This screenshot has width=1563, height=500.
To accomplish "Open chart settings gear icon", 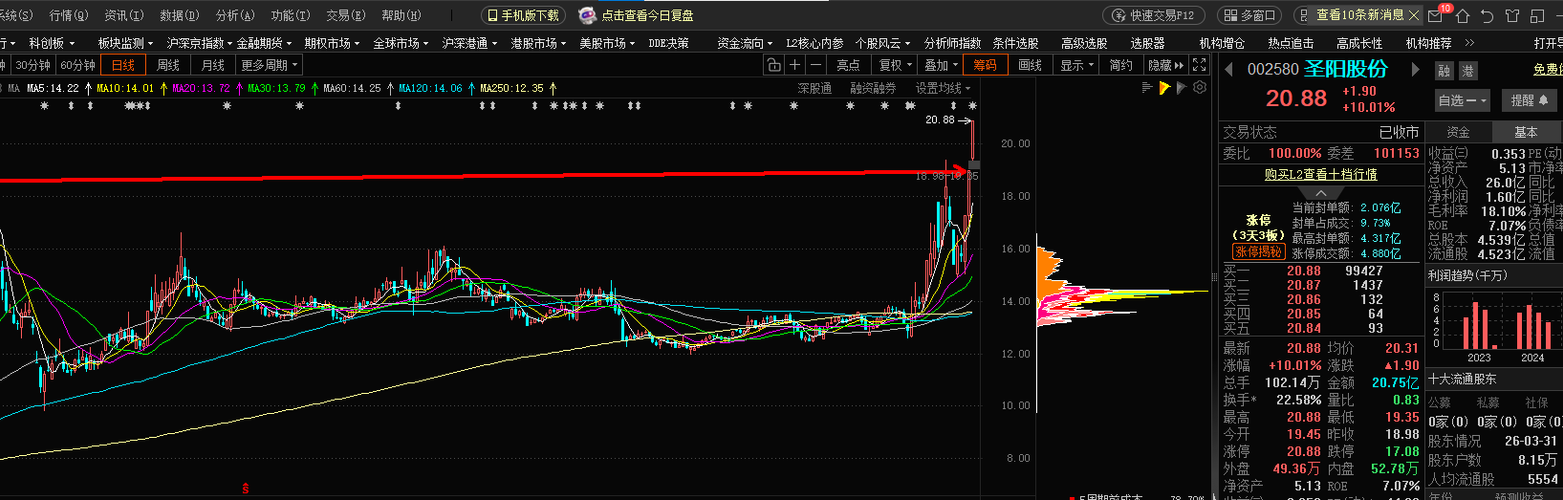I will click(1199, 88).
